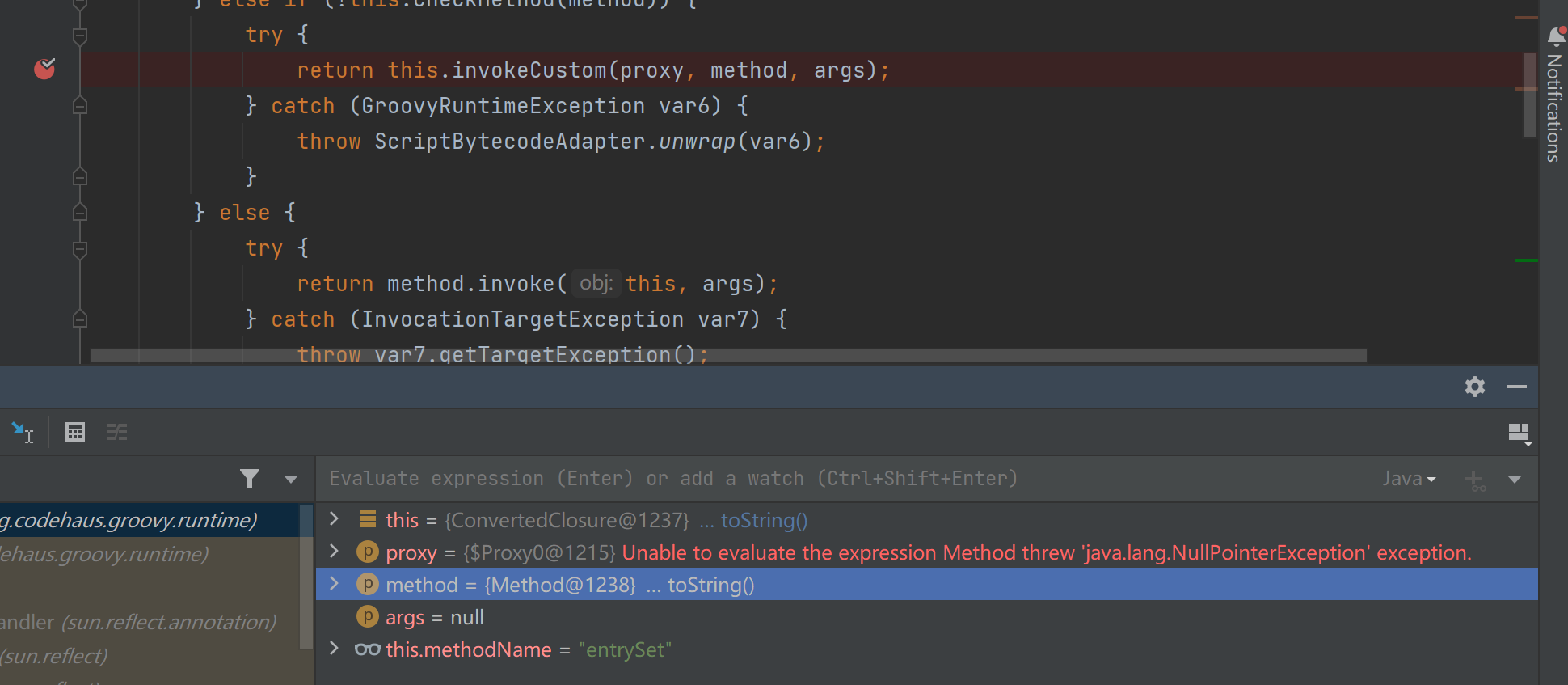The width and height of the screenshot is (1568, 685).
Task: Open the Layout Settings icon
Action: click(1519, 433)
